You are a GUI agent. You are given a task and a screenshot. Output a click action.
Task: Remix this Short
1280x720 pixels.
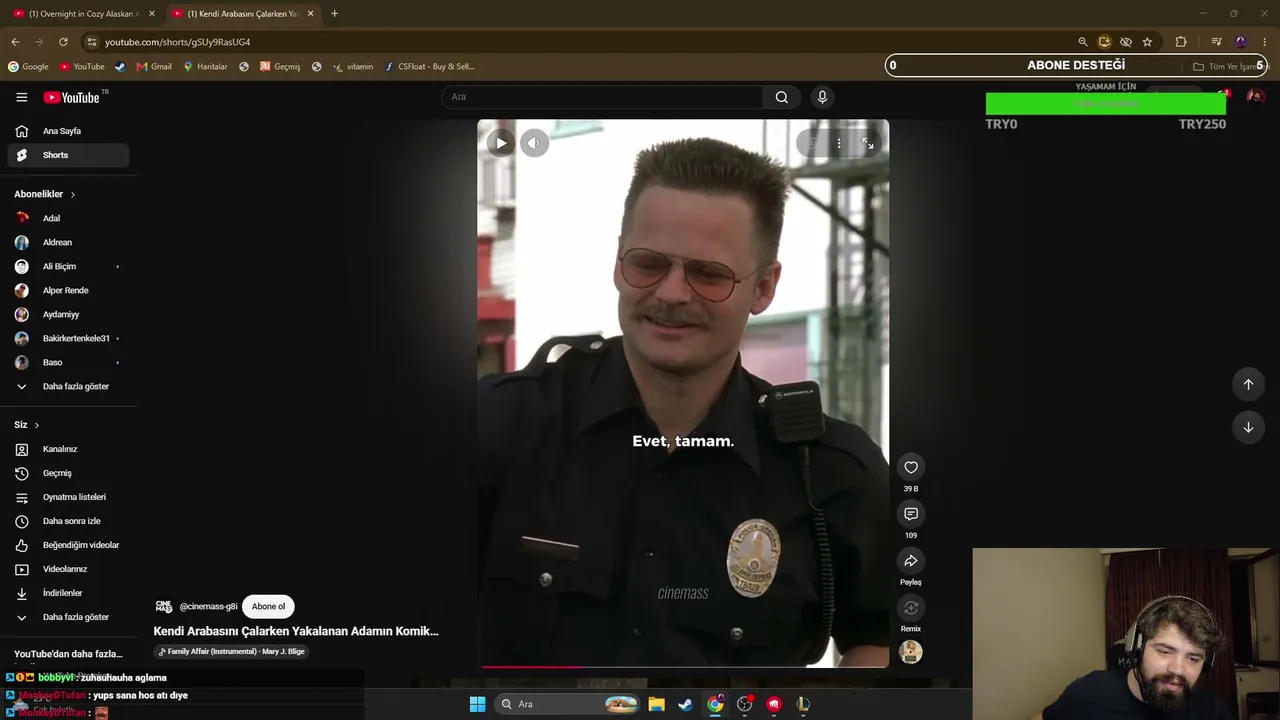click(x=911, y=608)
